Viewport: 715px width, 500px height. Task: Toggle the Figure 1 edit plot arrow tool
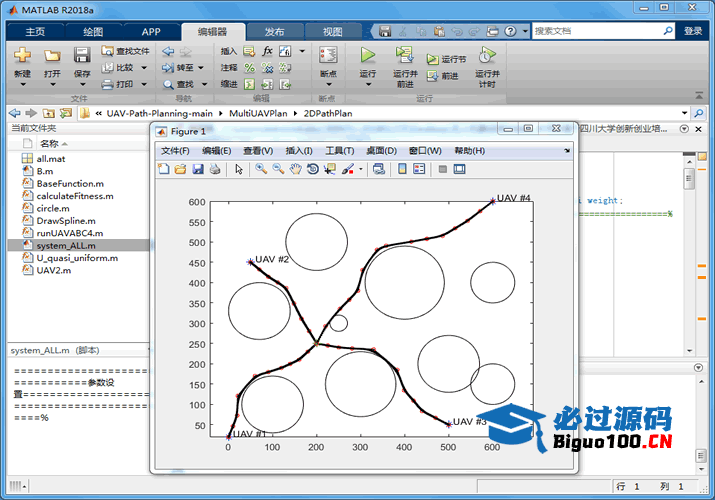pyautogui.click(x=239, y=169)
